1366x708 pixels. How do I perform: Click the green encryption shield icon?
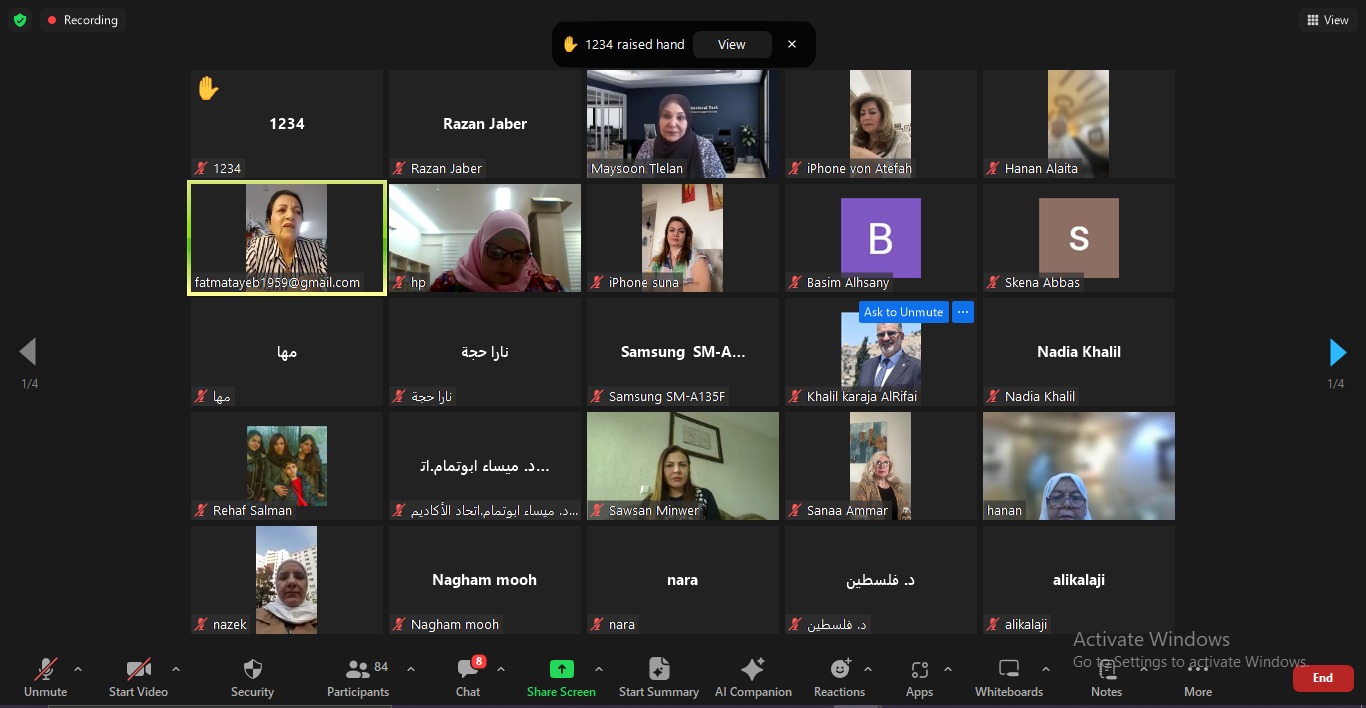[x=20, y=20]
